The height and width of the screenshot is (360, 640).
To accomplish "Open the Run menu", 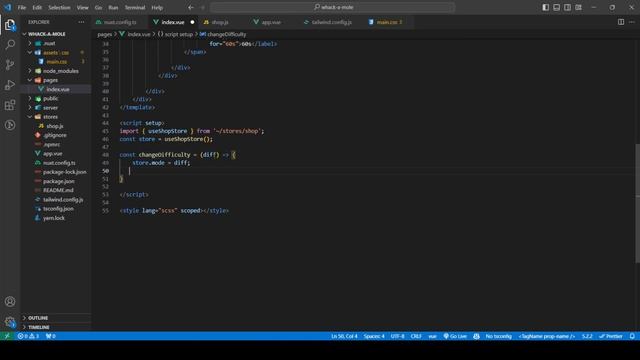I will 113,7.
